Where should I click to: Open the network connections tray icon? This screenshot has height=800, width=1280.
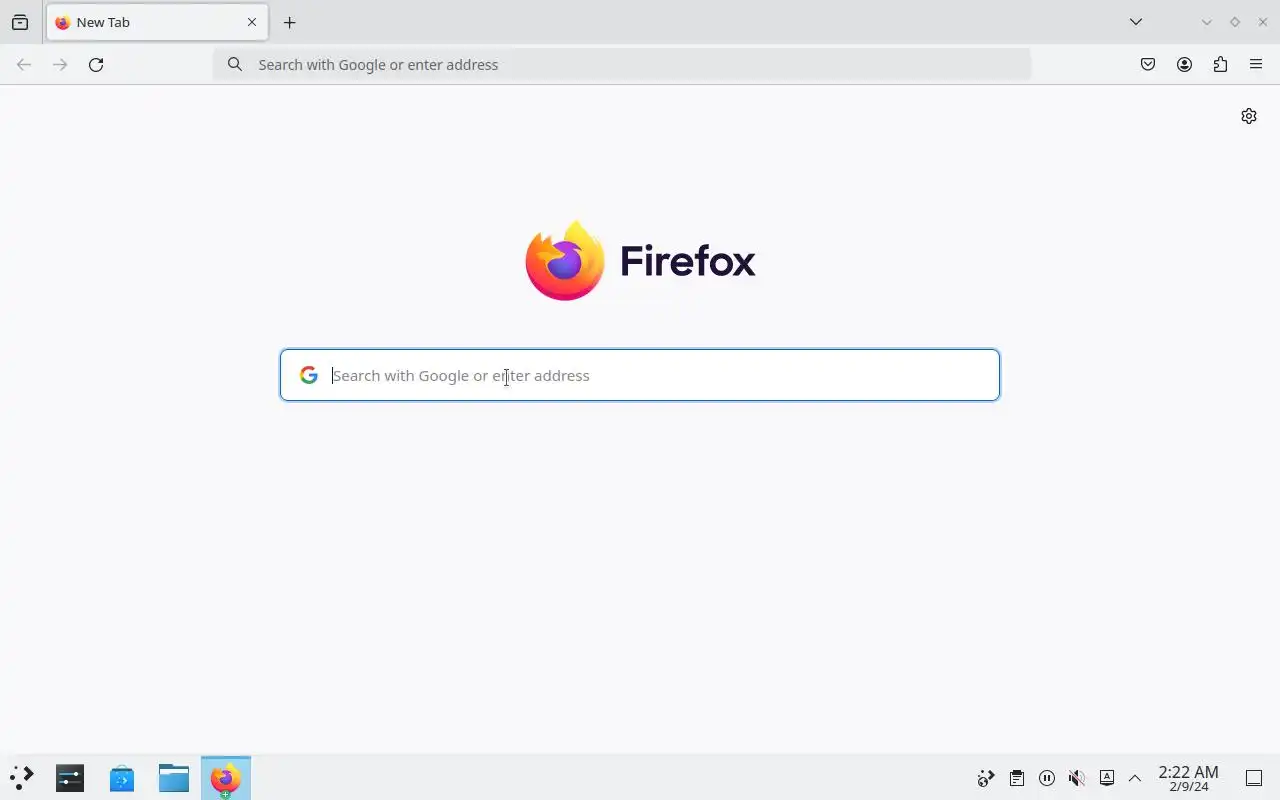click(x=986, y=778)
